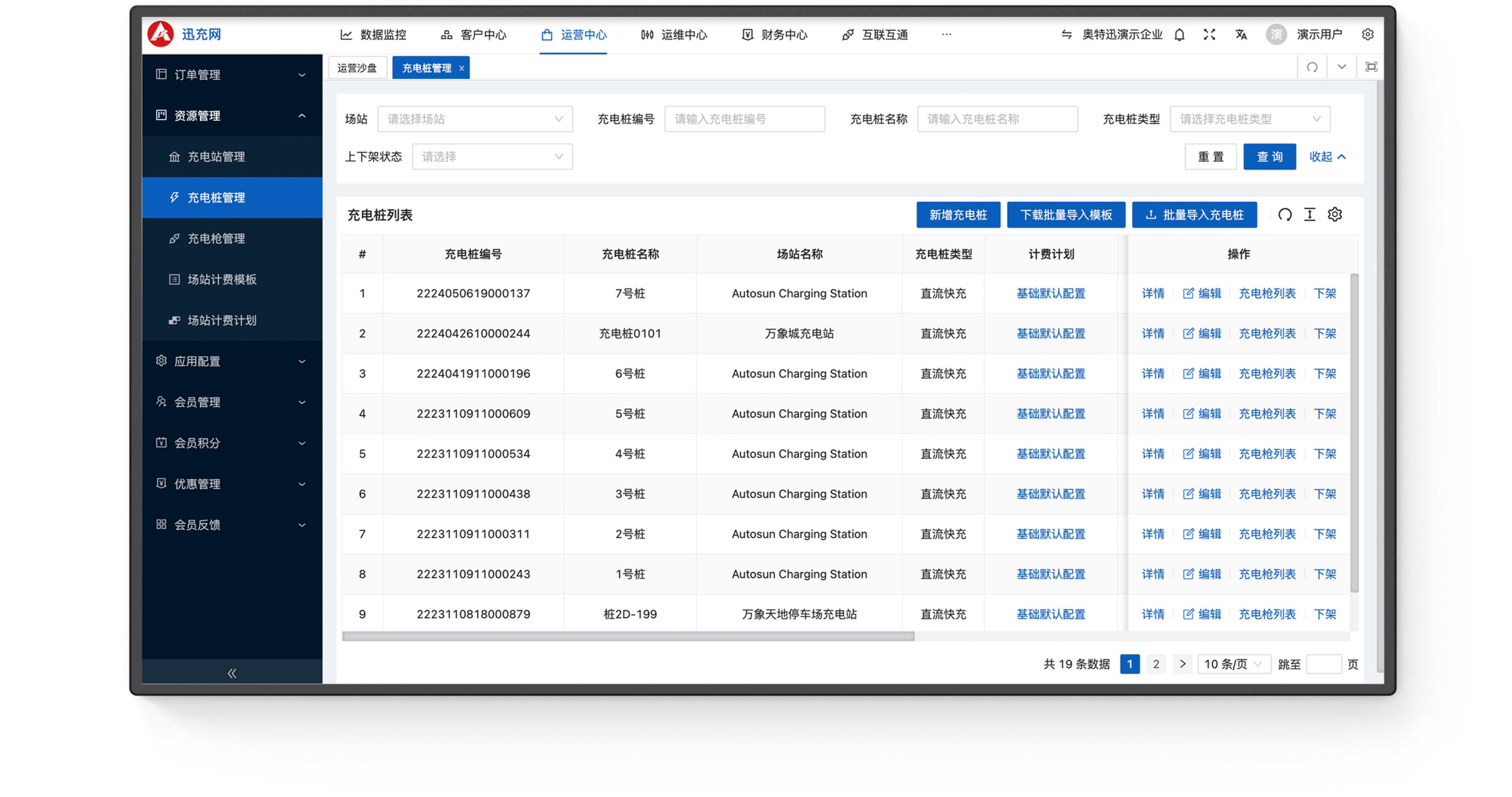Switch to 运营沙盘 tab
The image size is (1512, 797).
point(357,68)
